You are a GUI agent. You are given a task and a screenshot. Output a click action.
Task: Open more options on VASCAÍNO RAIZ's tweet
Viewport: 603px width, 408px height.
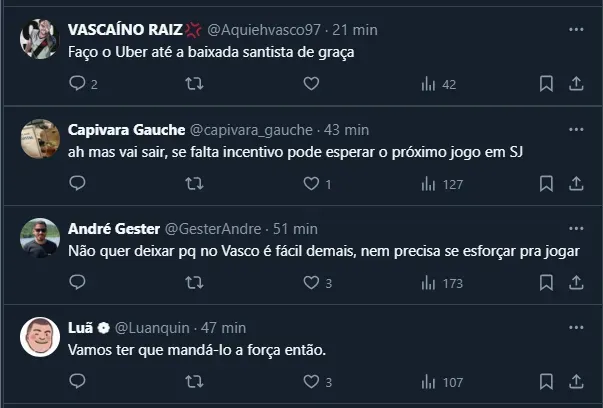click(x=576, y=30)
